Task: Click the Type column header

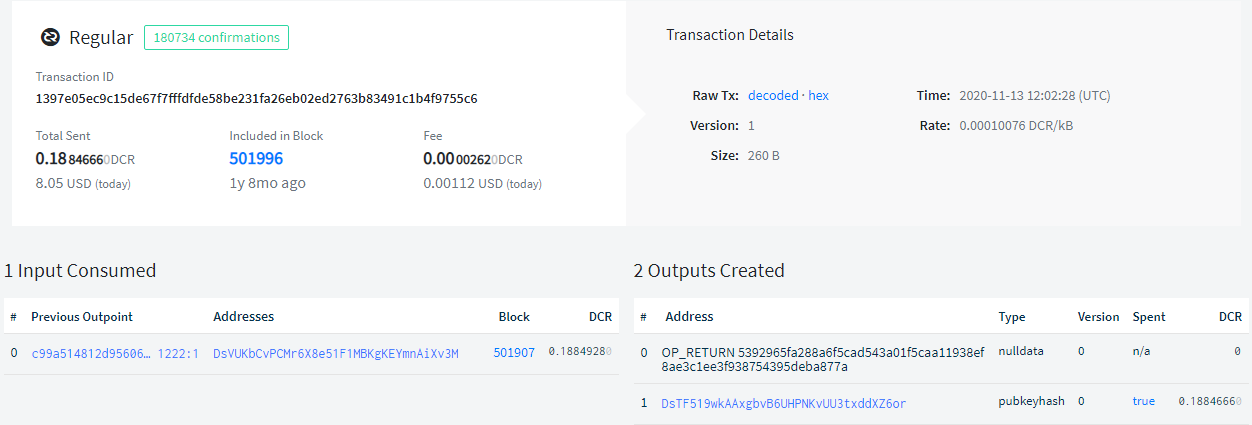Action: click(x=1012, y=316)
